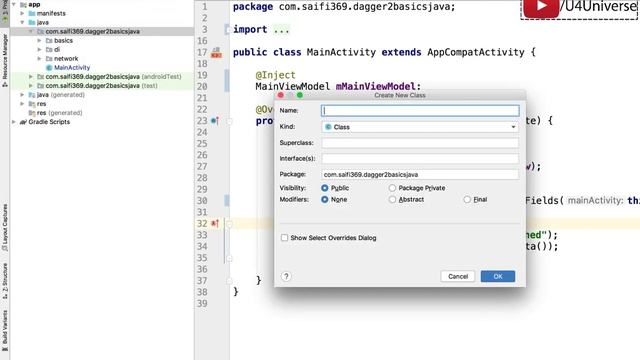This screenshot has width=640, height=360.
Task: Expand the java (generated) folder
Action: pos(22,95)
